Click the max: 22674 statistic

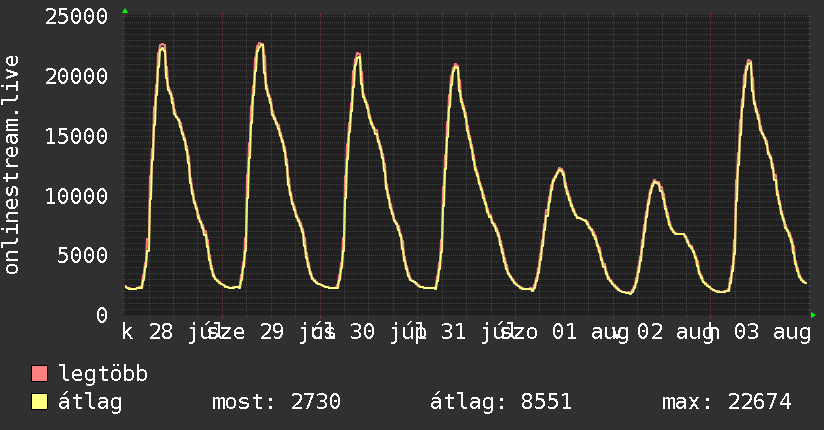pos(727,402)
